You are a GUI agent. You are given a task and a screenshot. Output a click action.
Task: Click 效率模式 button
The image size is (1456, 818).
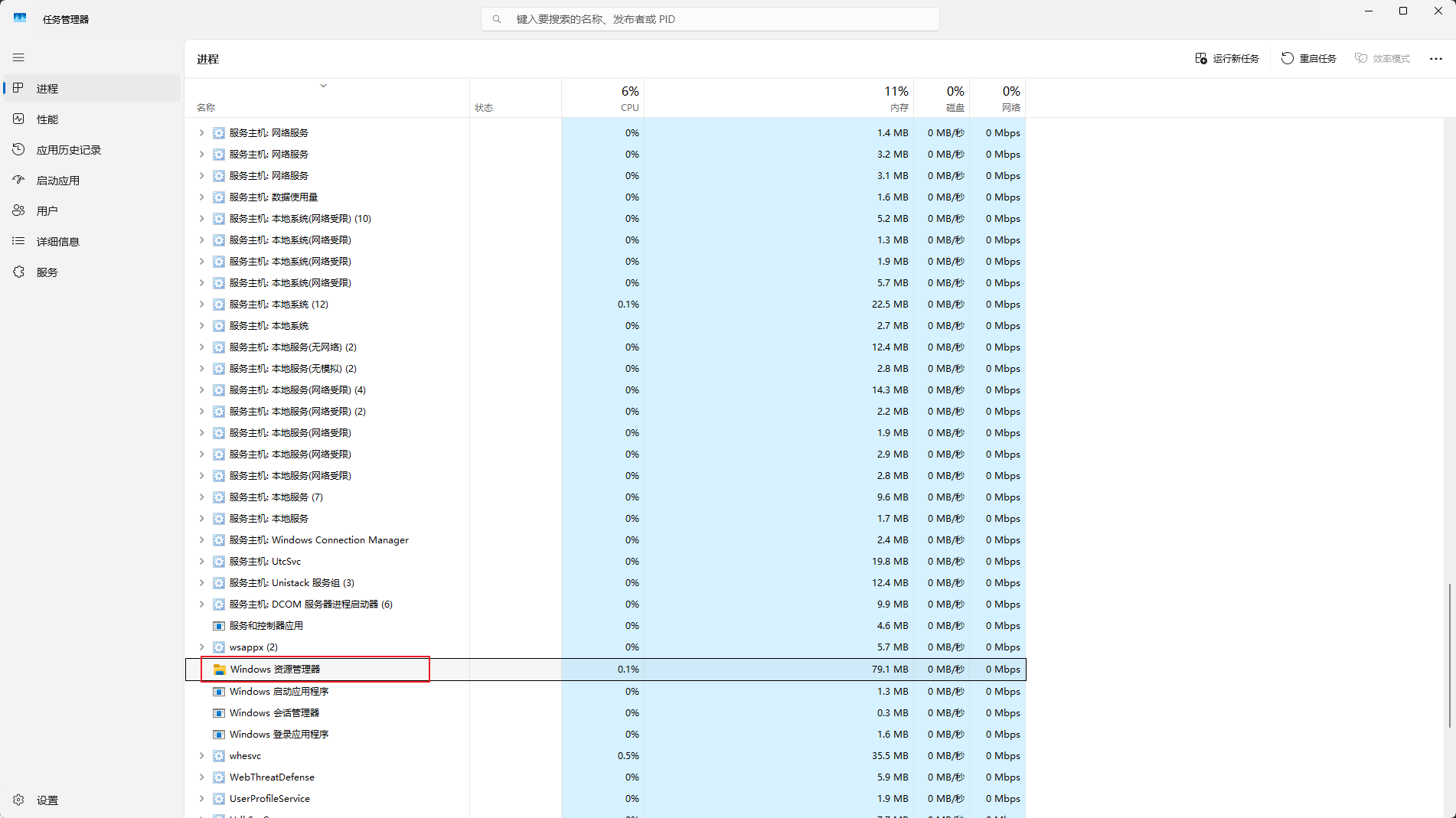click(1383, 58)
